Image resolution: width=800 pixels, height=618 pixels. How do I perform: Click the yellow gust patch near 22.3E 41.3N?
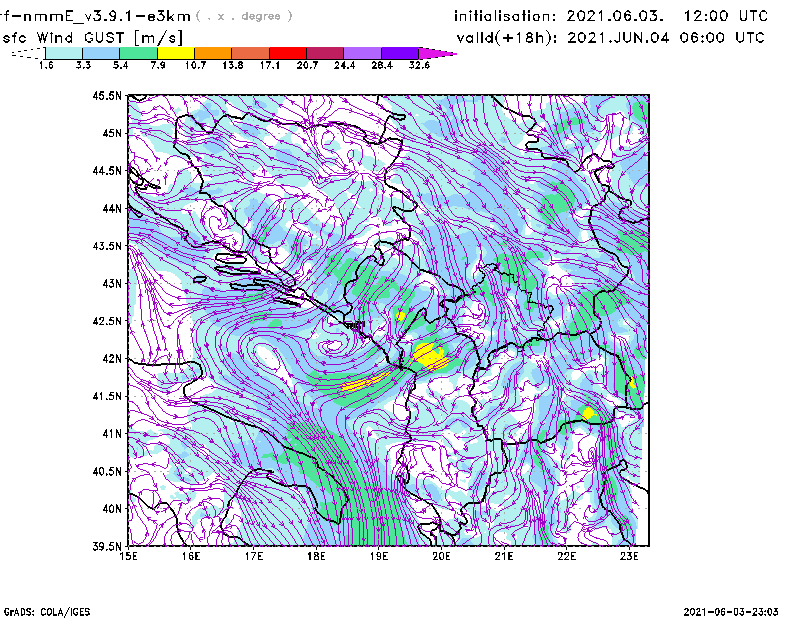tap(589, 413)
